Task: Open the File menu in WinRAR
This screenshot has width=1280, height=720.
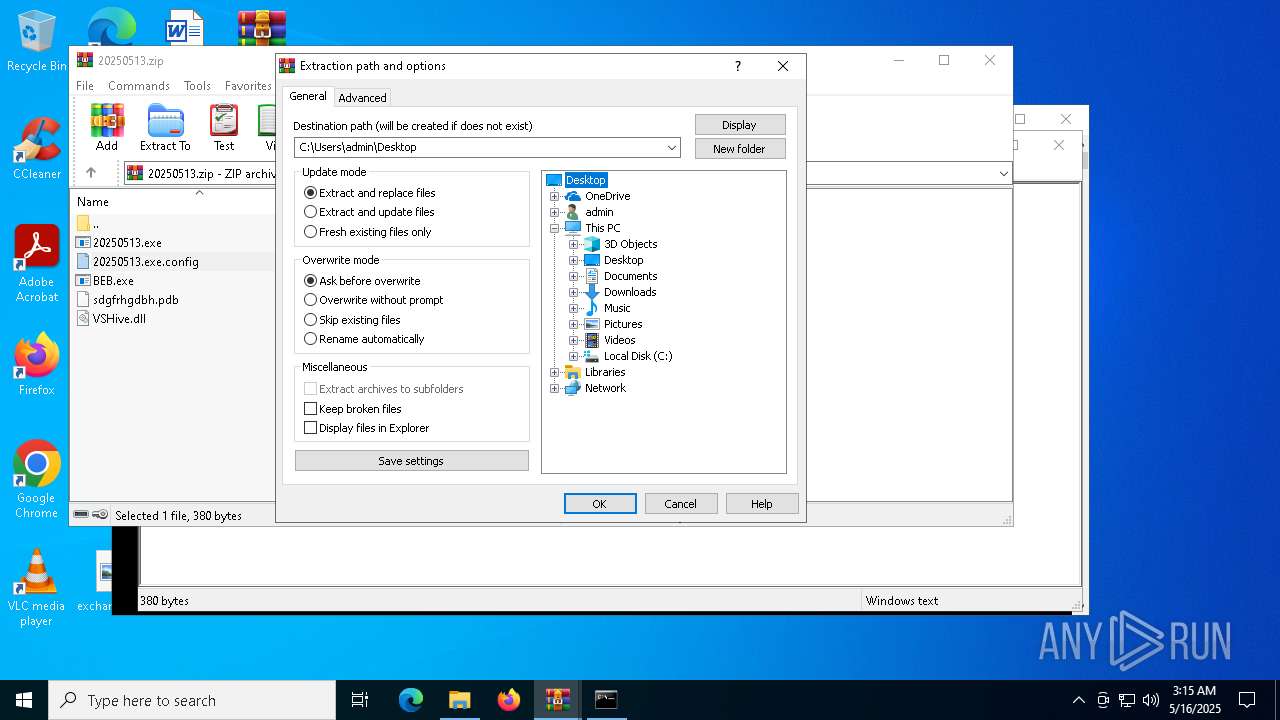Action: click(85, 86)
